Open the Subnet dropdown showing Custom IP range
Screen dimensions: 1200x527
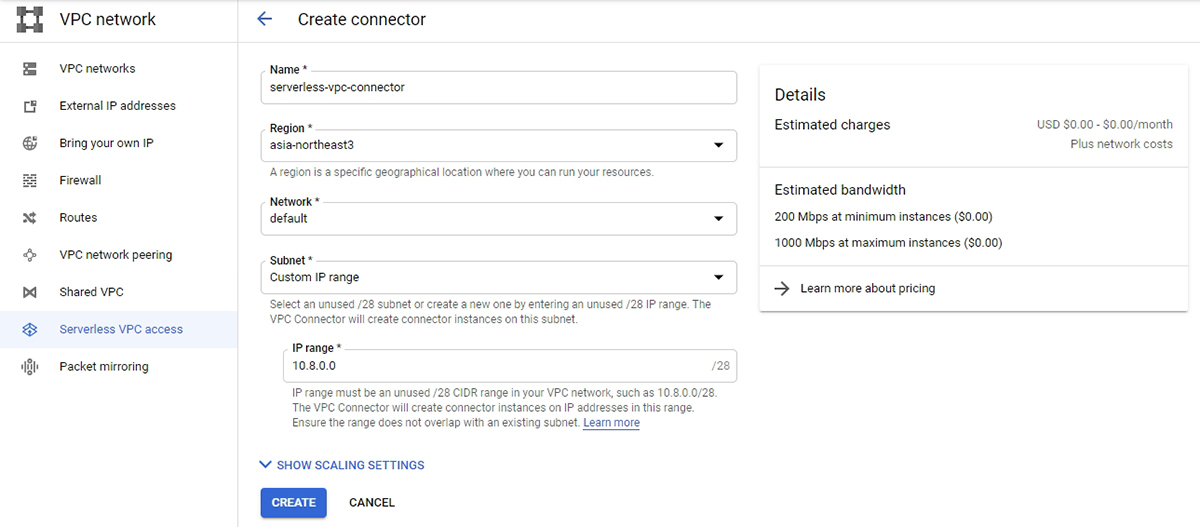[499, 277]
